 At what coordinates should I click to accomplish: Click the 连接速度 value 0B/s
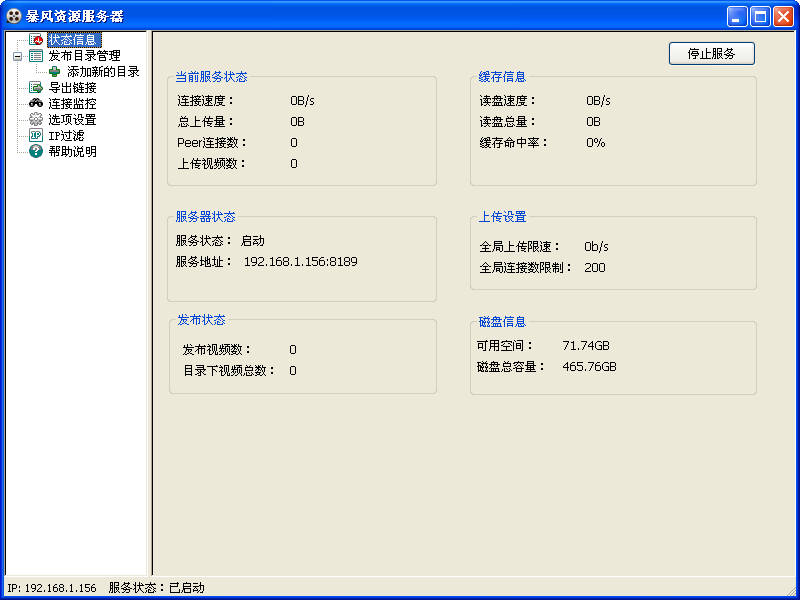303,101
